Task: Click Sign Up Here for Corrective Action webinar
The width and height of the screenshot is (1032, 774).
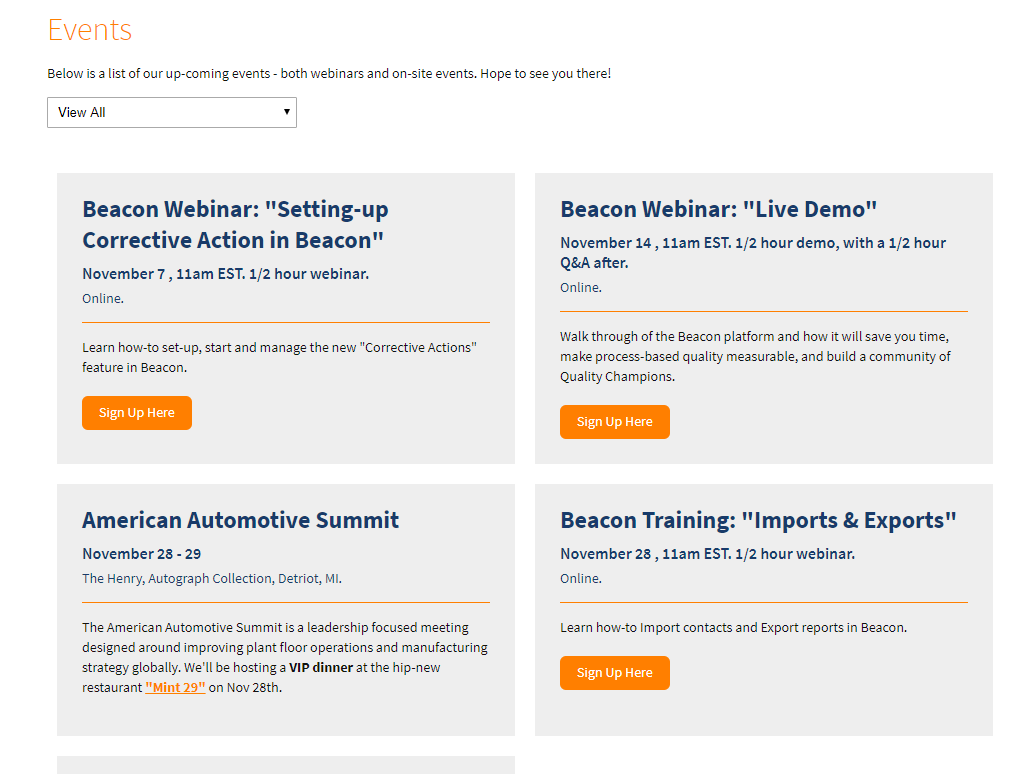Action: pyautogui.click(x=137, y=413)
